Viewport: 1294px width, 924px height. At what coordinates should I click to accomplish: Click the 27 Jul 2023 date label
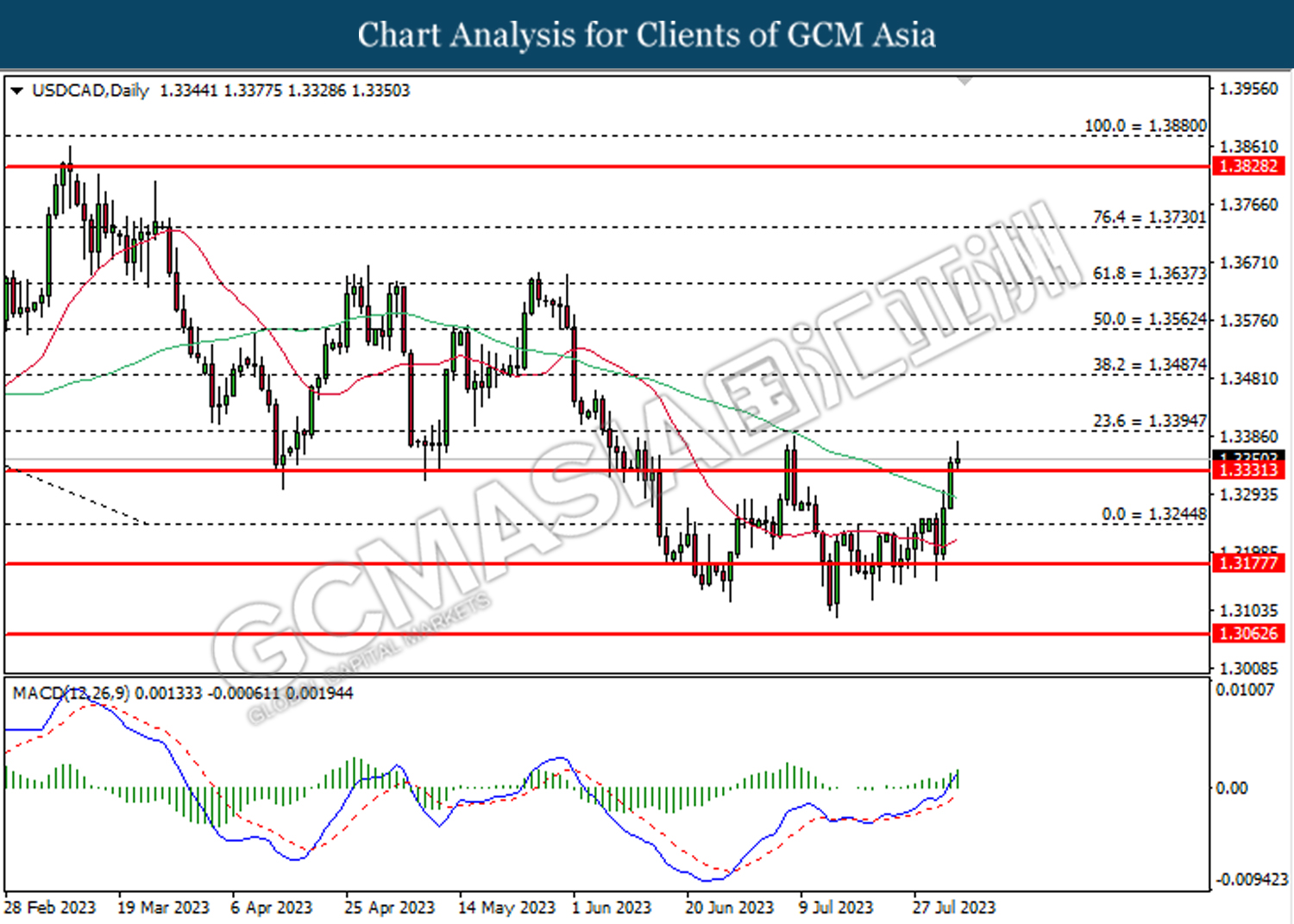[x=954, y=908]
